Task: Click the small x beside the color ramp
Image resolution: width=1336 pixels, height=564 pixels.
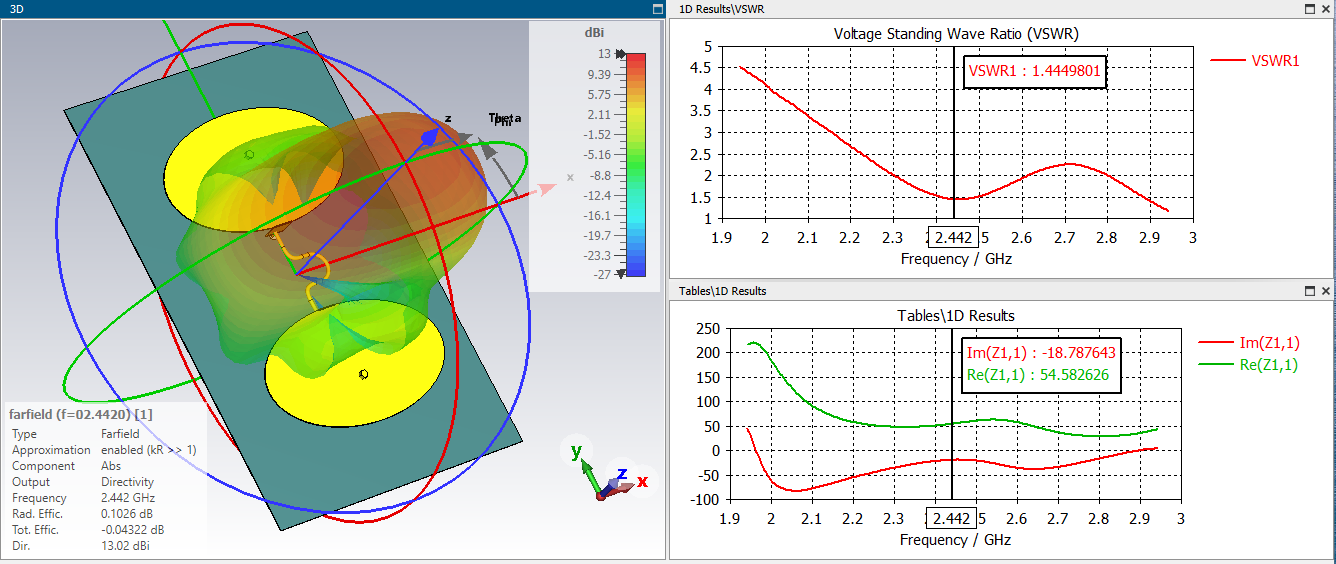Action: pos(570,178)
